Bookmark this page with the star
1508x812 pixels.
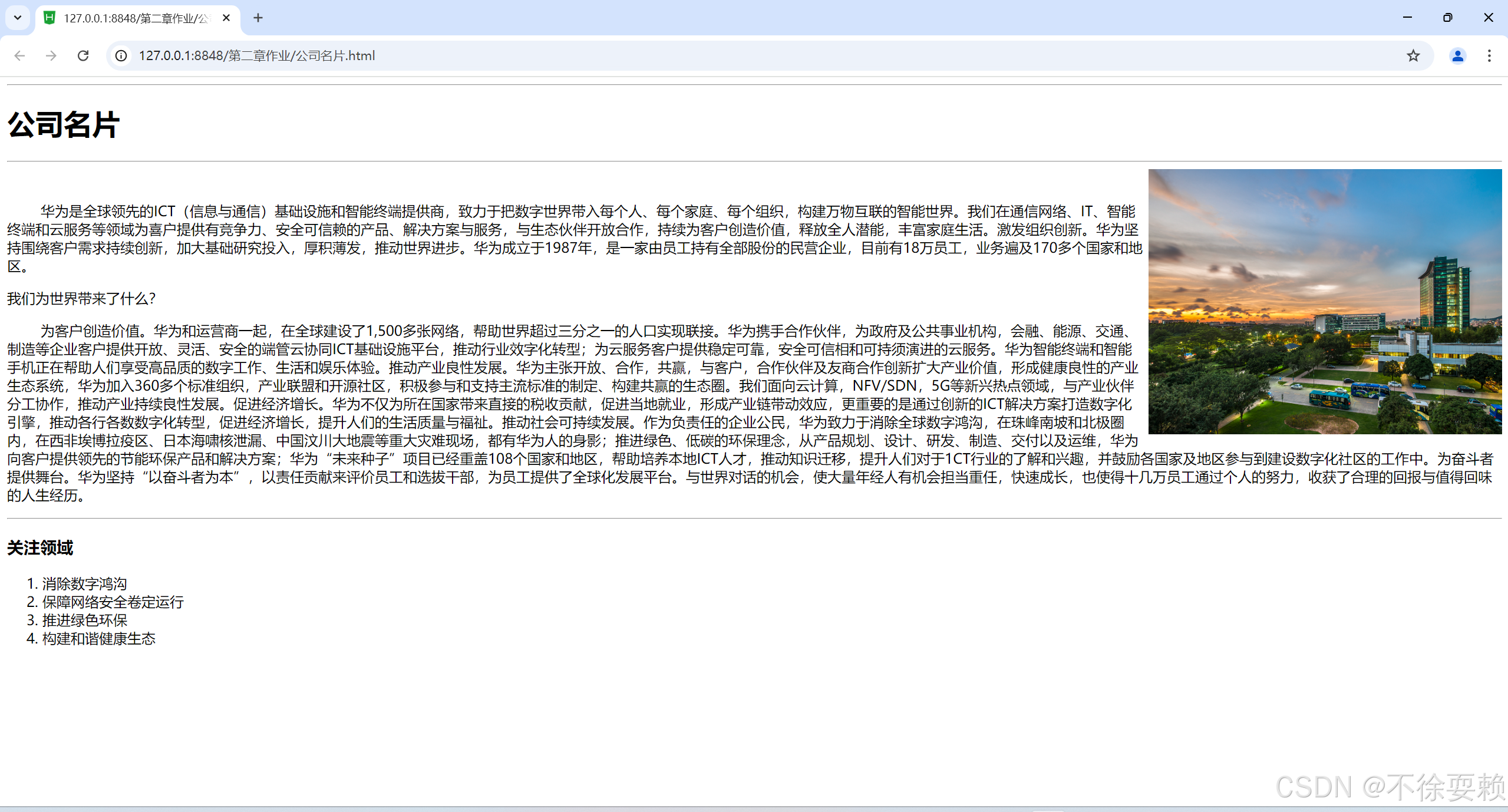coord(1413,55)
